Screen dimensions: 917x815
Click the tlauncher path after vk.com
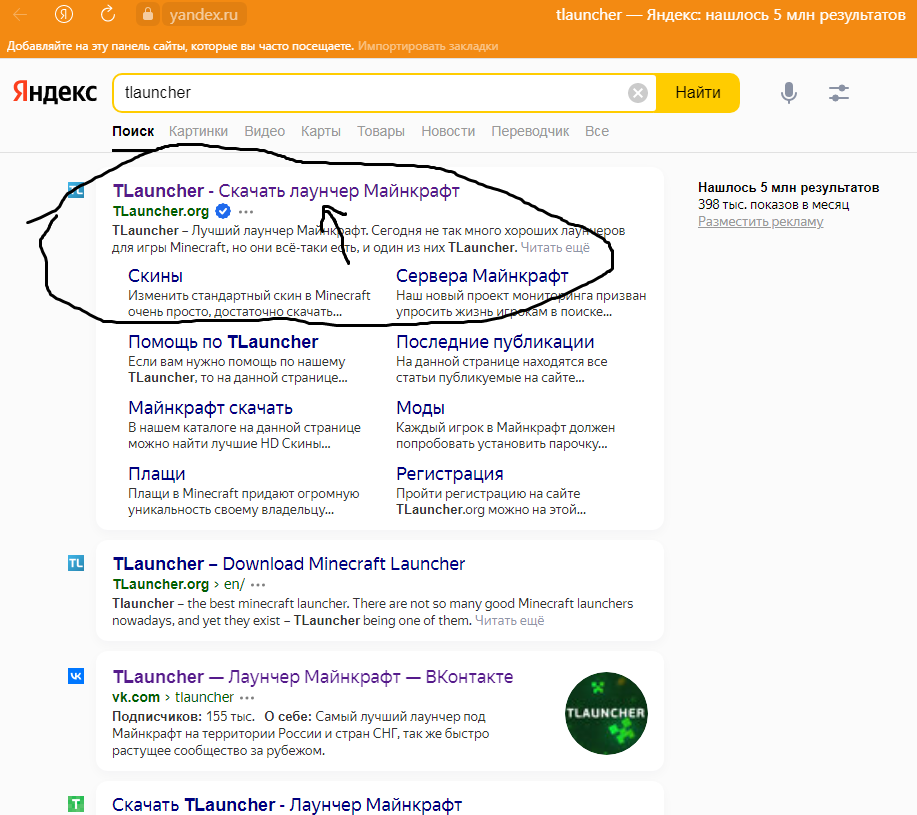coord(204,697)
